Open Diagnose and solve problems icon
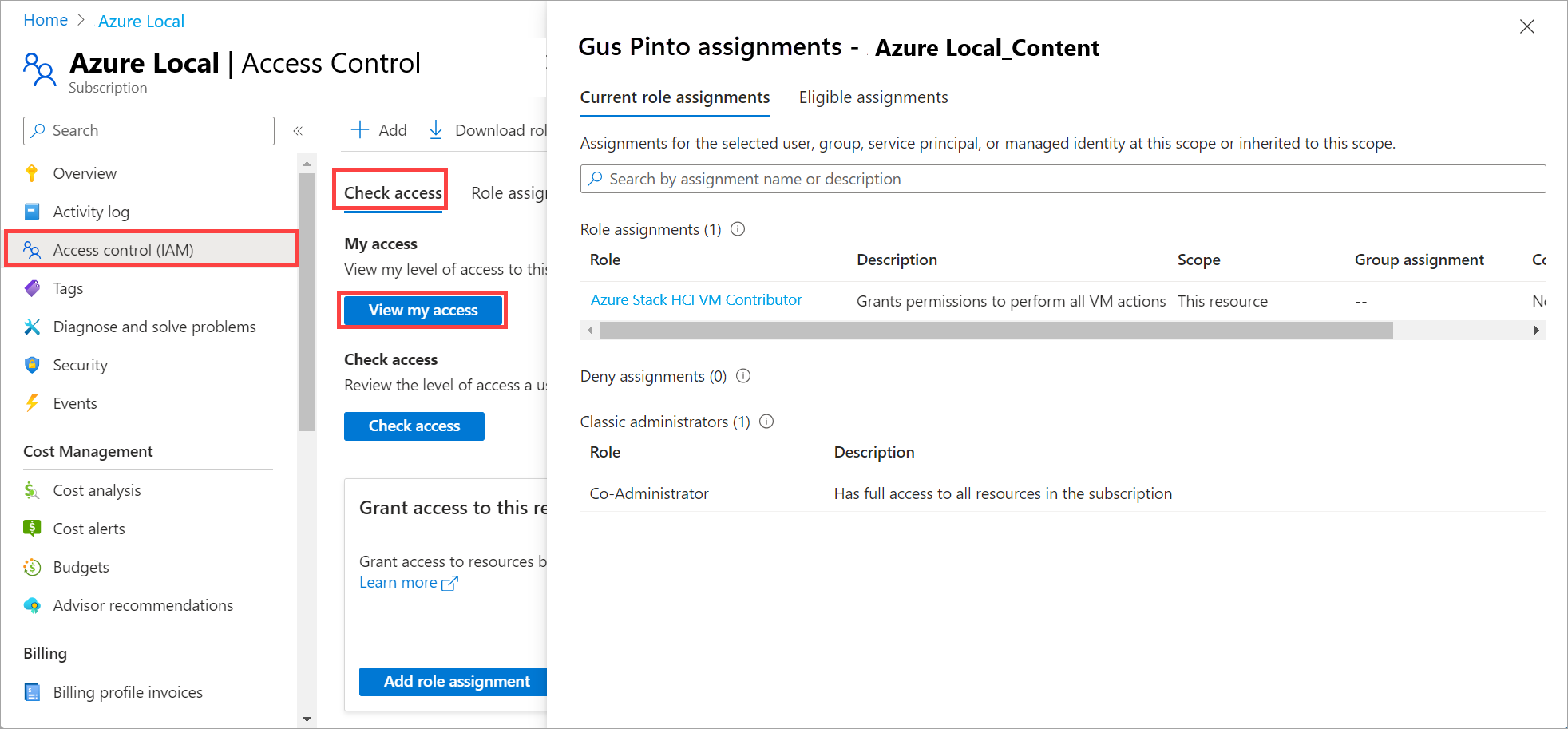 [x=32, y=327]
